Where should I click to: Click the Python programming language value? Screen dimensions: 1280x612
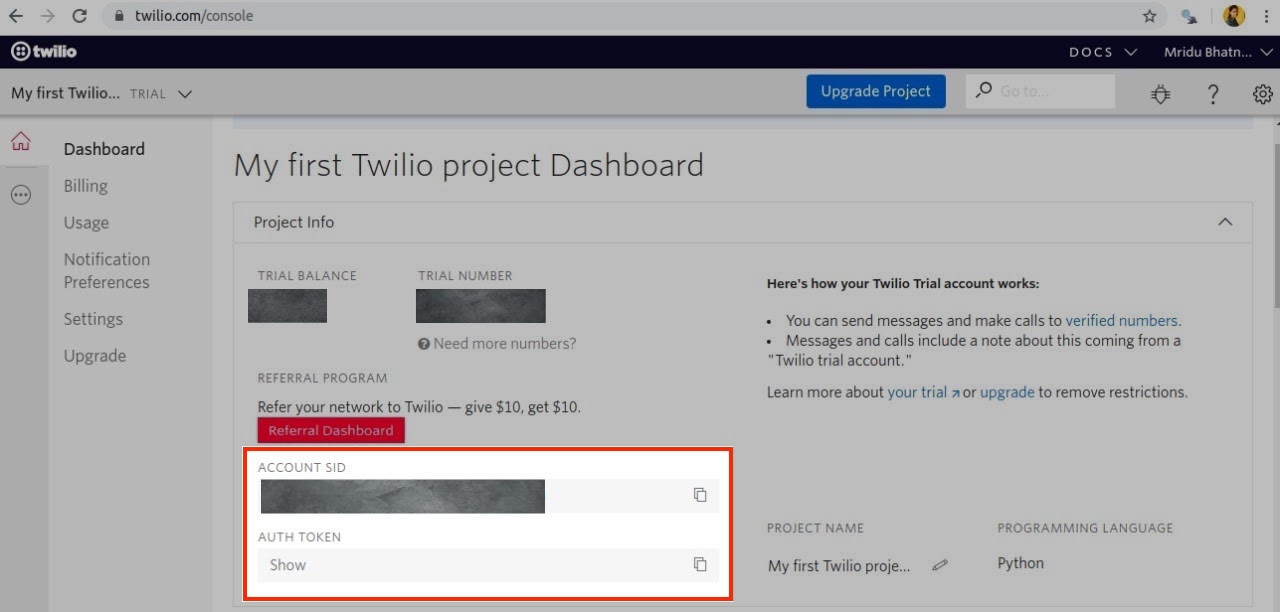(1020, 563)
